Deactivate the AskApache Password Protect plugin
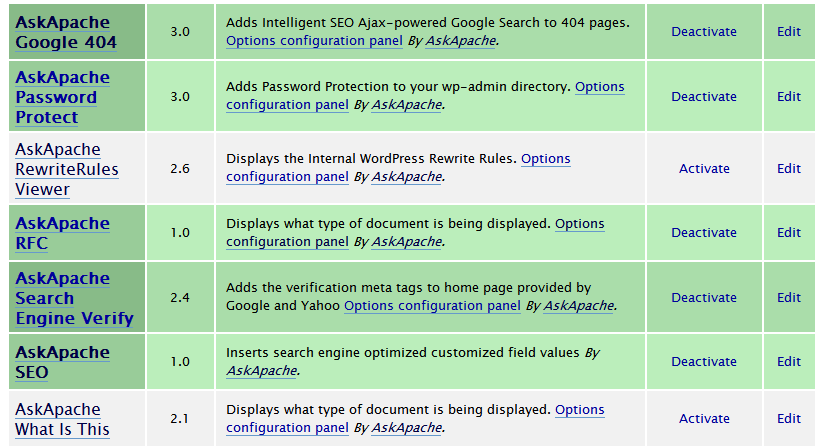823x447 pixels. click(704, 97)
